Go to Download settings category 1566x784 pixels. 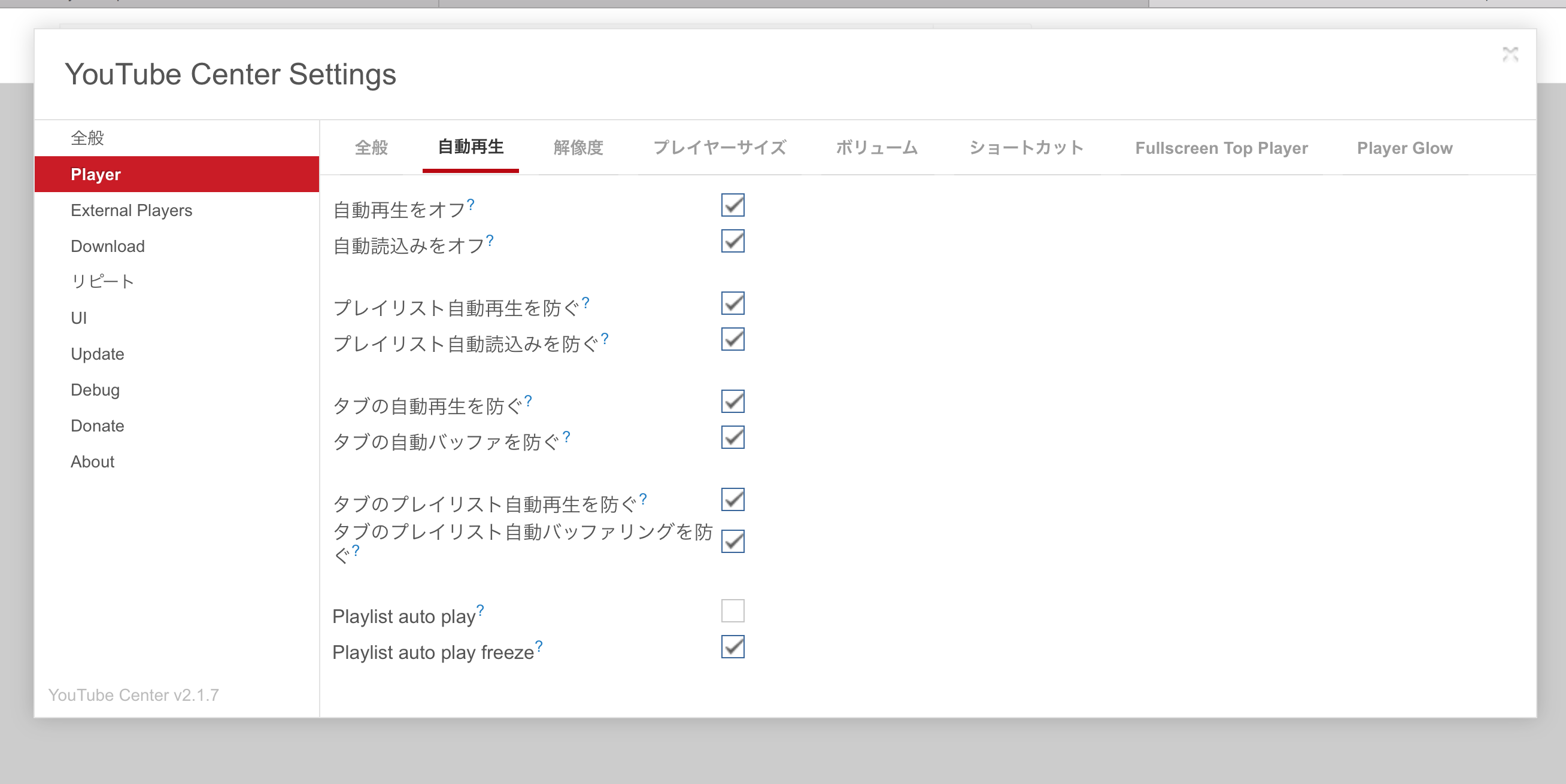[177, 245]
